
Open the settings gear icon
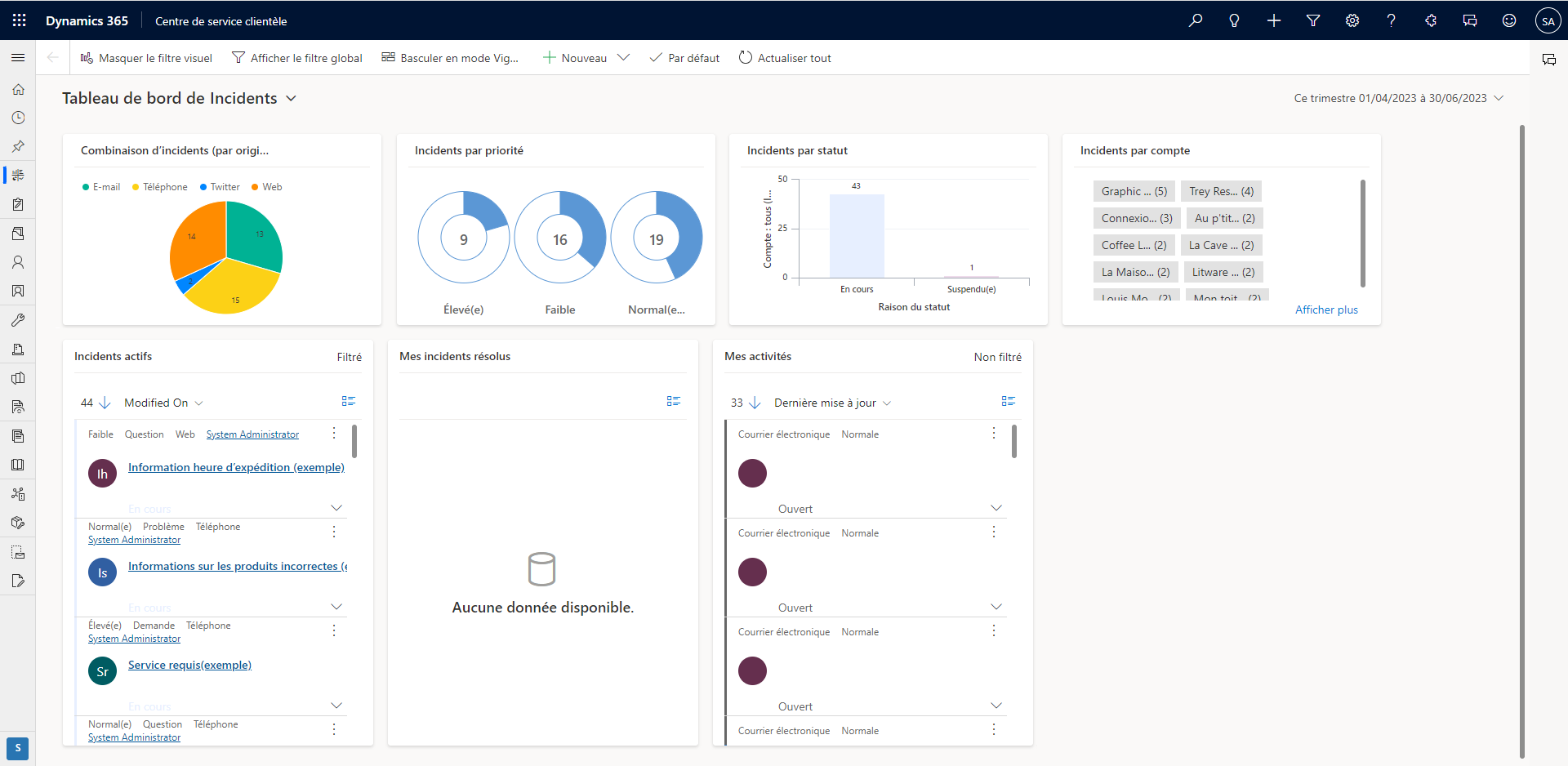click(1352, 20)
